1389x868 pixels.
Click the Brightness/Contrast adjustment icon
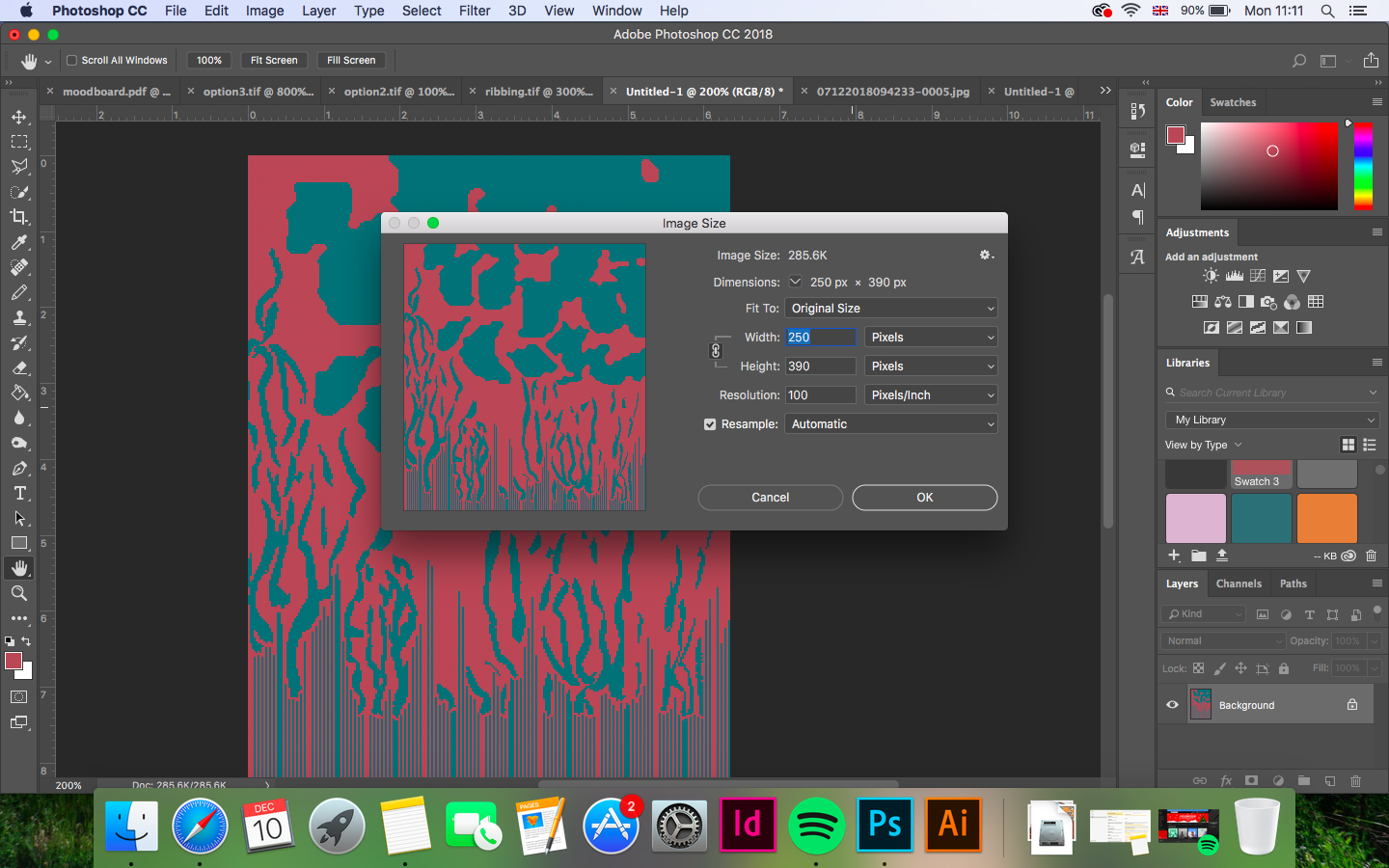pos(1211,276)
